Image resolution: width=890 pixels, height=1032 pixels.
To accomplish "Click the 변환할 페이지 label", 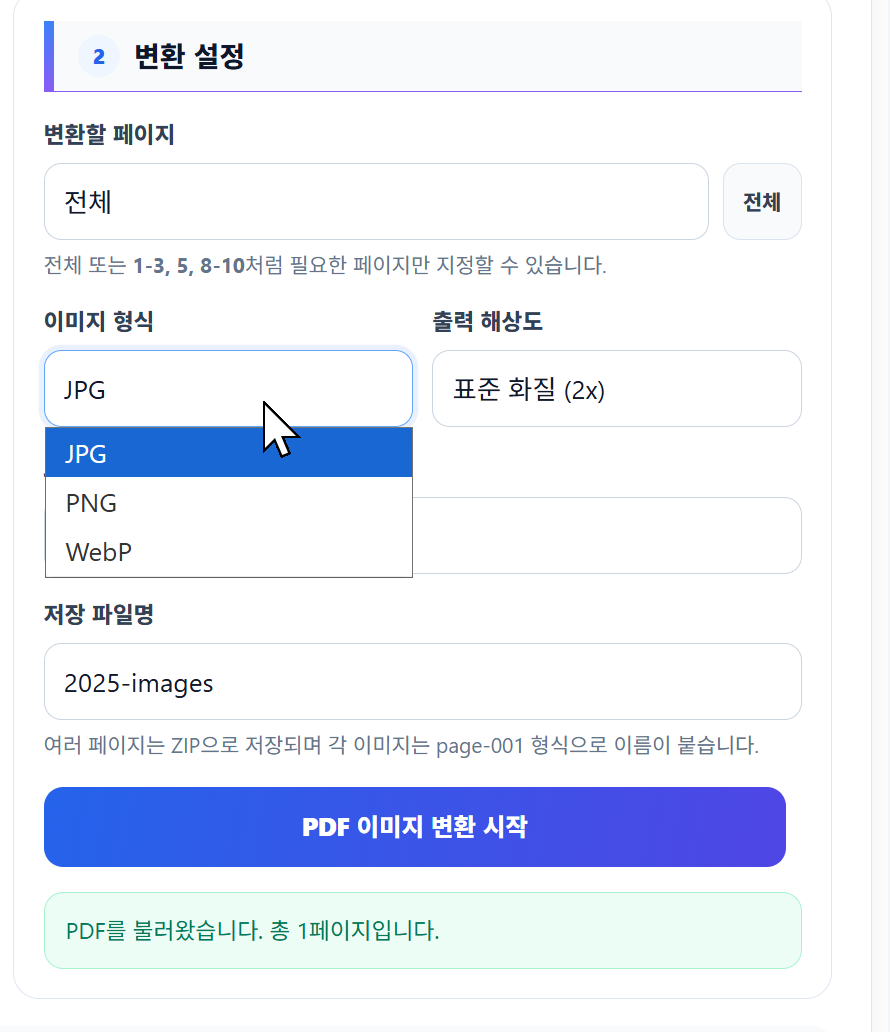I will (109, 135).
